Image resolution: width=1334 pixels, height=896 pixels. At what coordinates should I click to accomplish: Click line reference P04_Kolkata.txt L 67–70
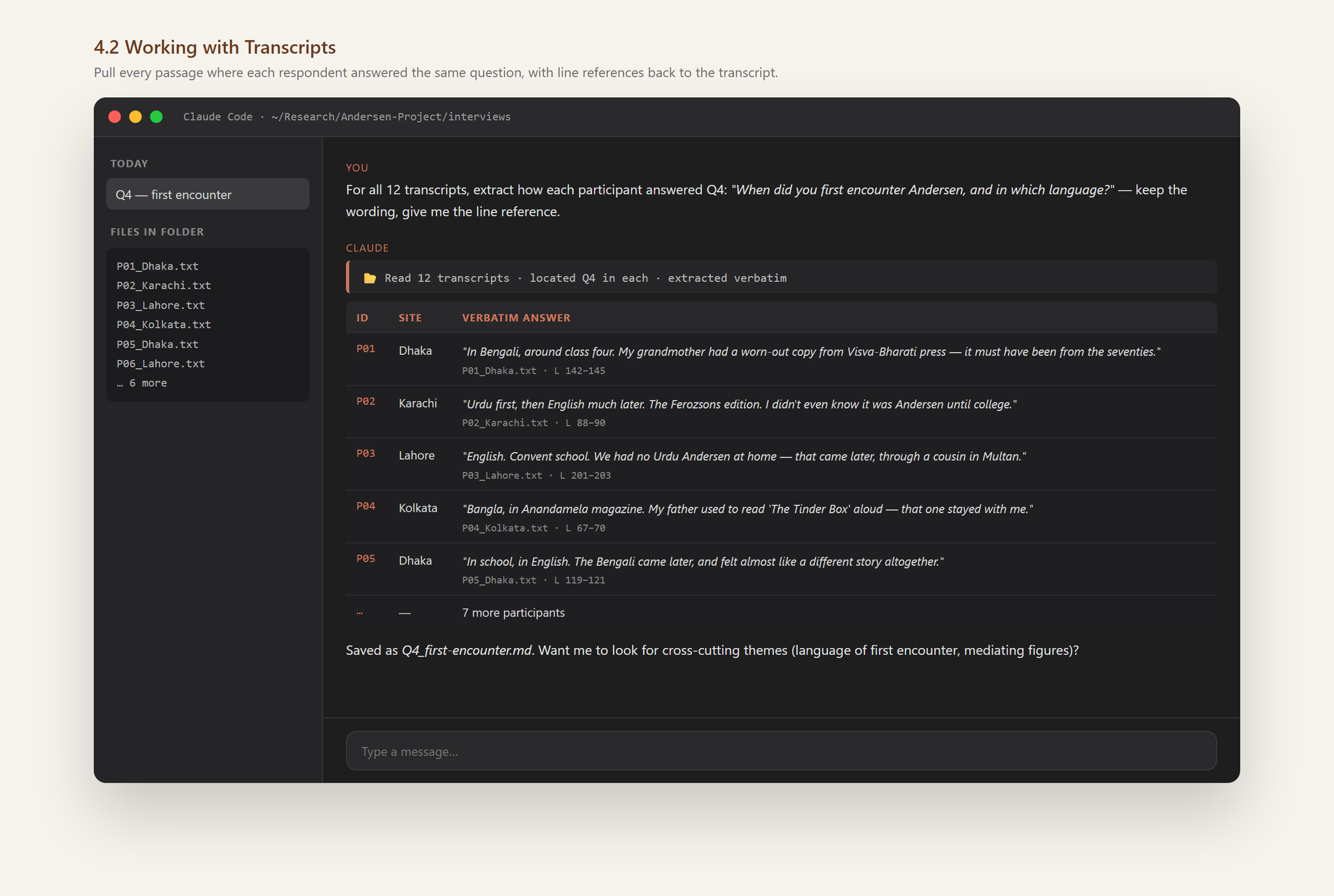533,528
